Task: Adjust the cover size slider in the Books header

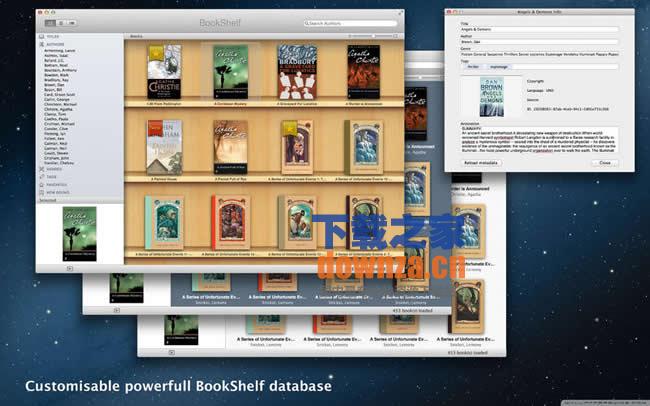Action: coord(372,36)
